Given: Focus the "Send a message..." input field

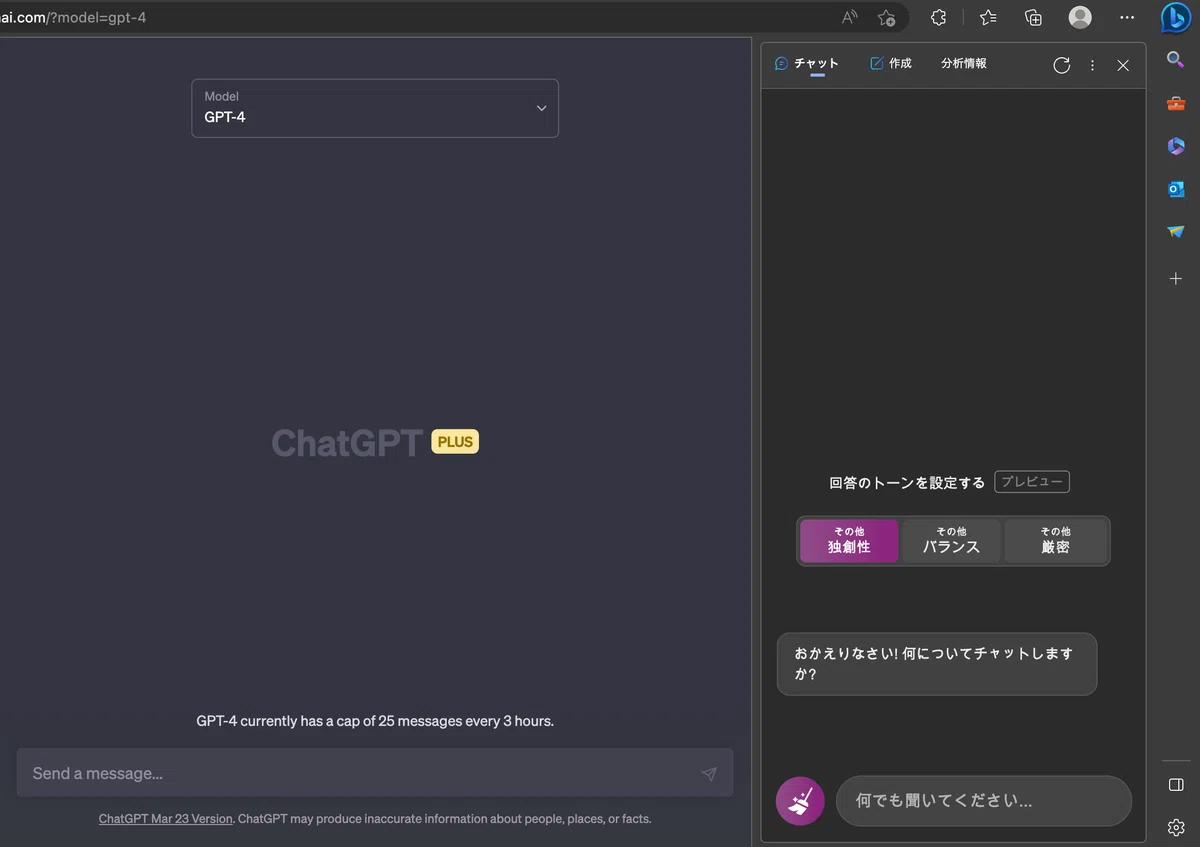Looking at the screenshot, I should 375,773.
